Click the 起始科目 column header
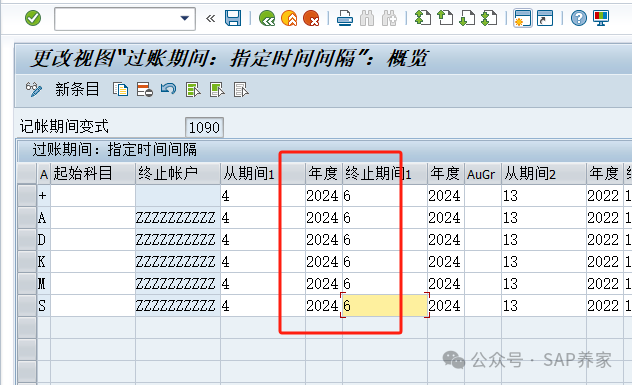This screenshot has height=385, width=632. coord(93,174)
